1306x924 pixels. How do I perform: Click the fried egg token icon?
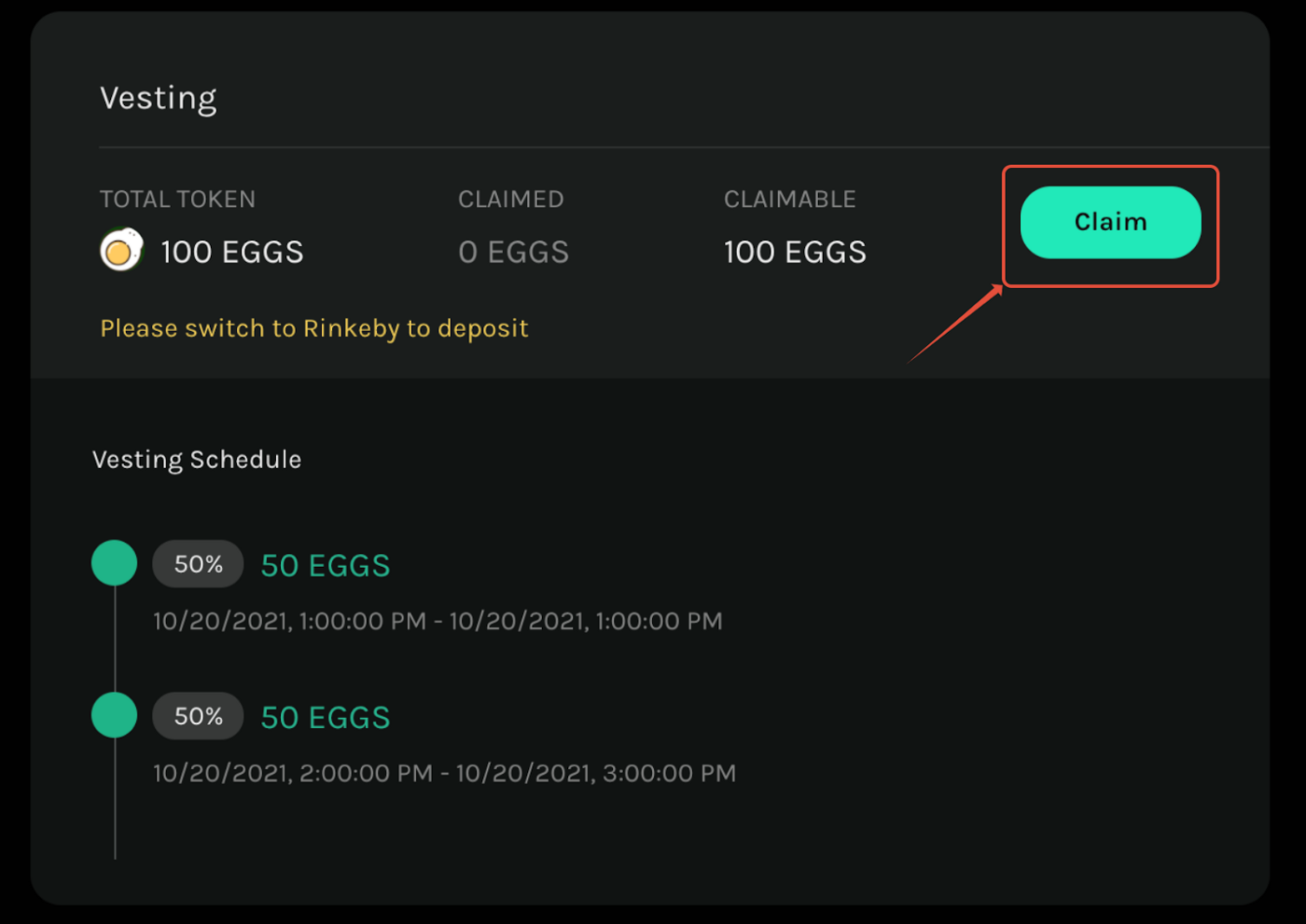point(121,250)
